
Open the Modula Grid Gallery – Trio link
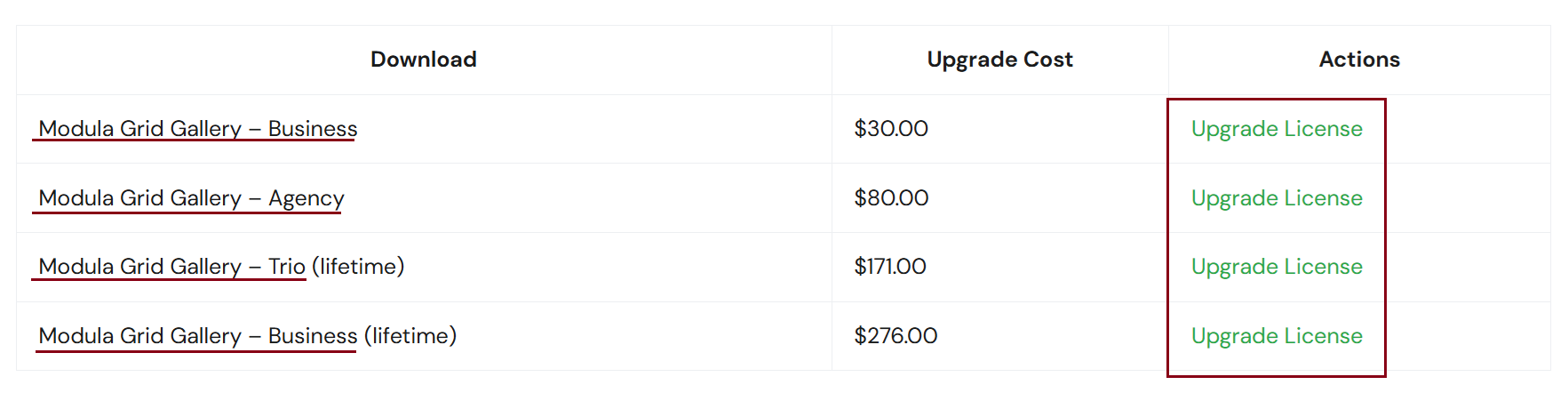coord(171,267)
